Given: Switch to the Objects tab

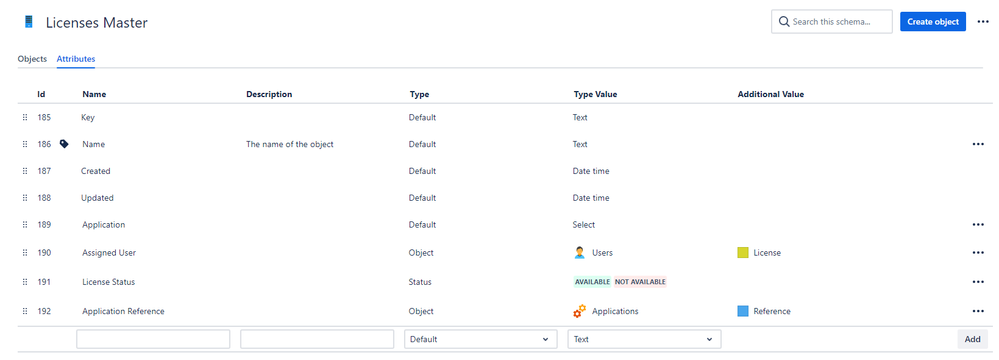Looking at the screenshot, I should coord(32,59).
